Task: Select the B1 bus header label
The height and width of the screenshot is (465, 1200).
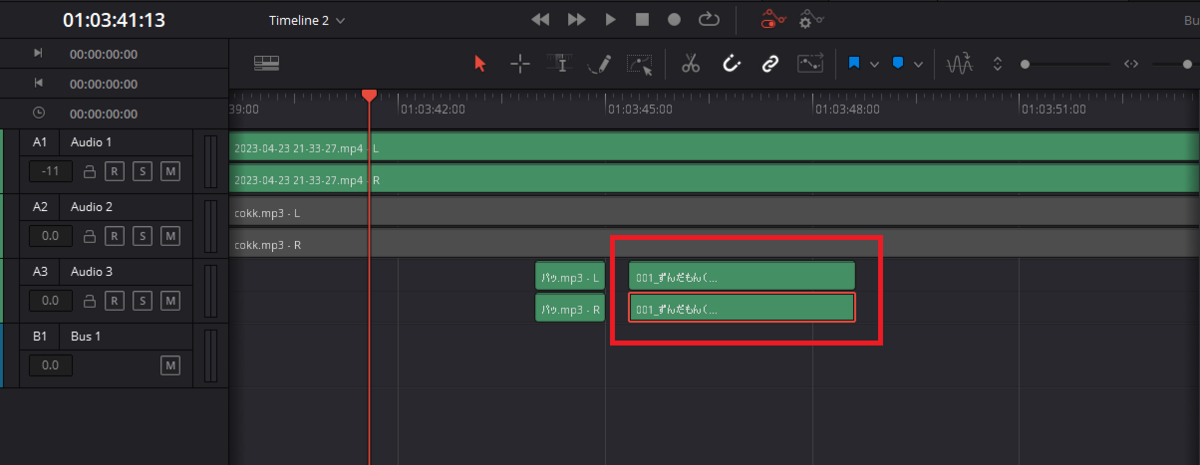Action: (40, 336)
